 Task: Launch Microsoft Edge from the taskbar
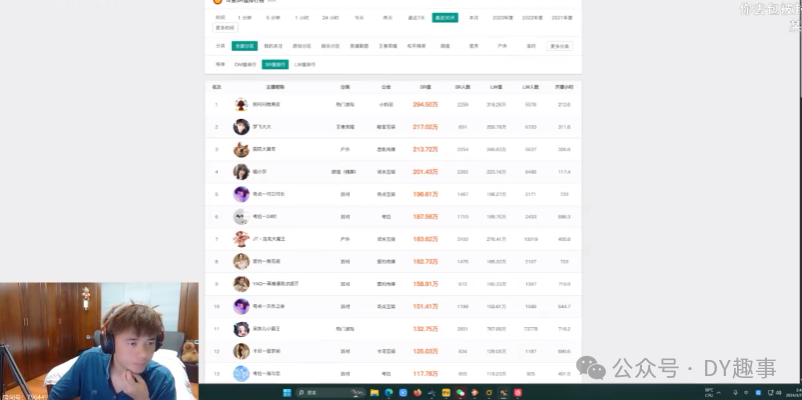(x=389, y=392)
